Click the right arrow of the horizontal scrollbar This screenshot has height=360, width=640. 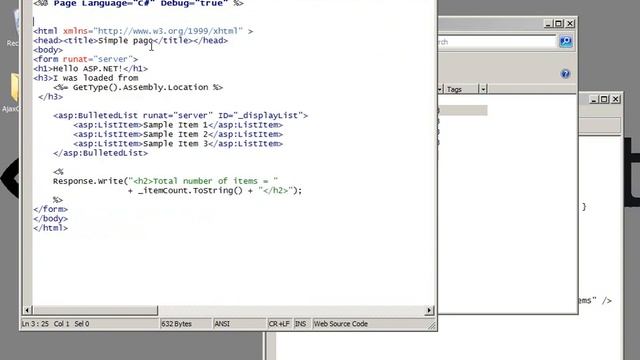click(x=429, y=310)
